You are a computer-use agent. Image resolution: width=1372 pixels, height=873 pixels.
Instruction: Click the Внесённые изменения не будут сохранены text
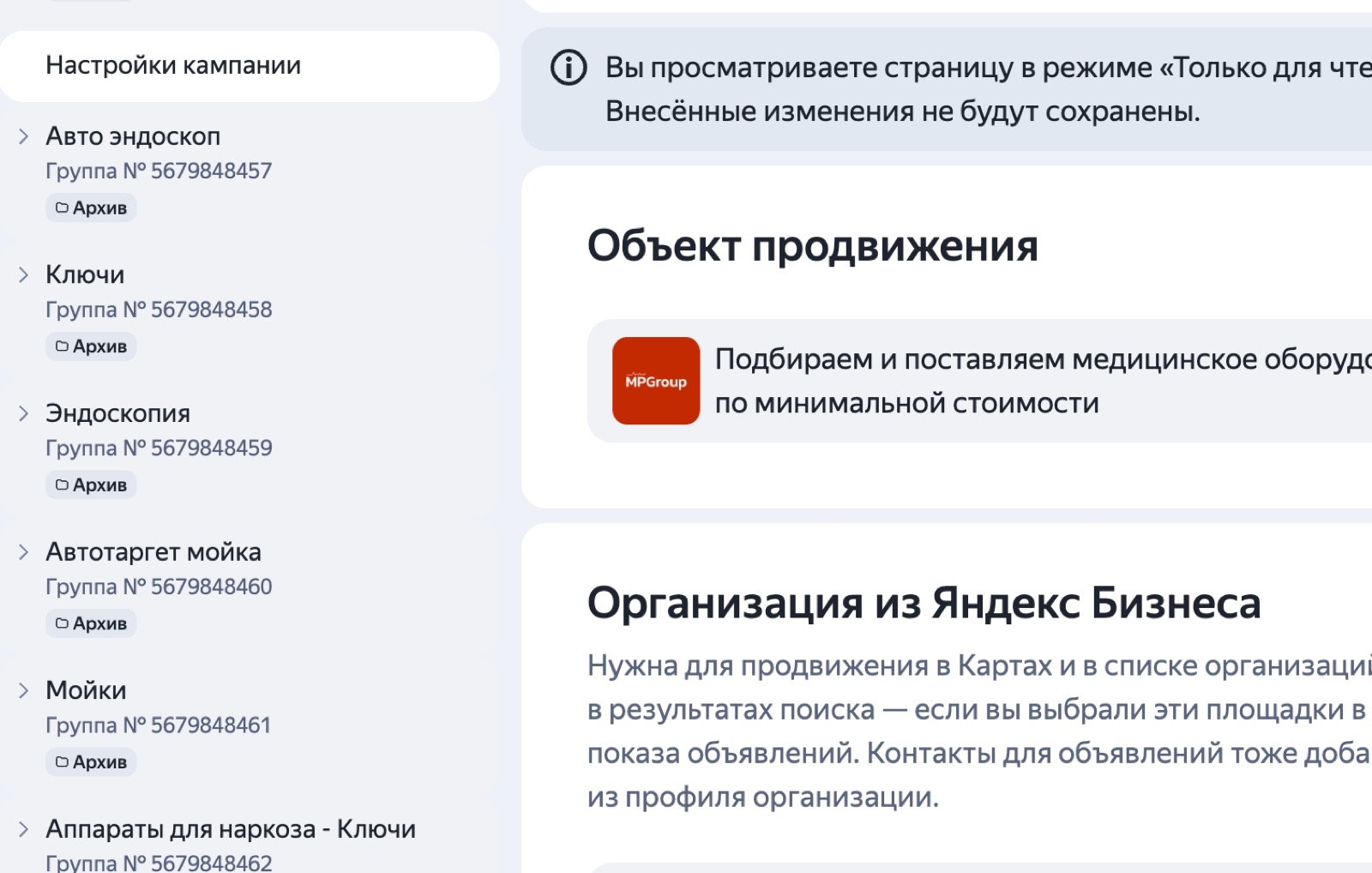902,111
